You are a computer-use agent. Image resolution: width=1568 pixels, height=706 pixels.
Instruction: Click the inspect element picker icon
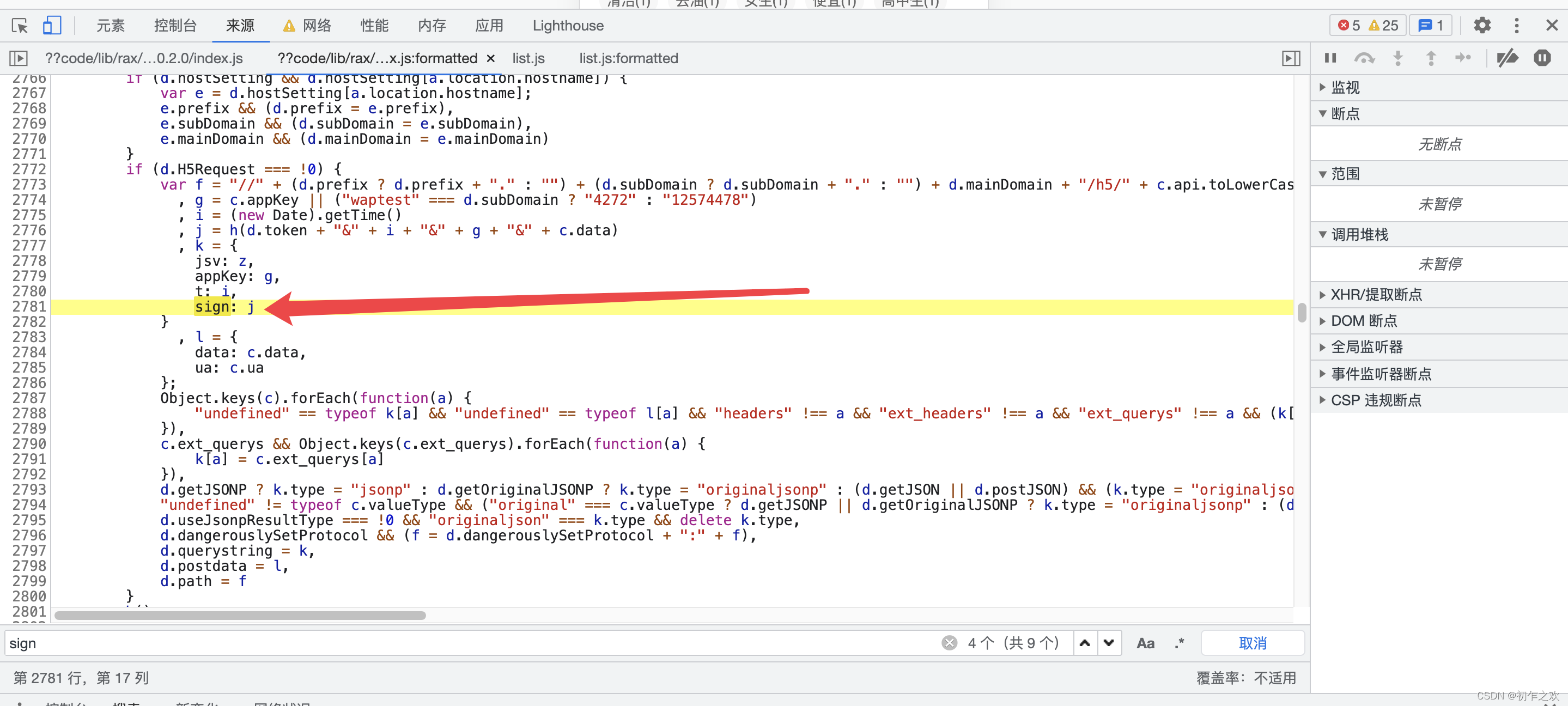(20, 26)
